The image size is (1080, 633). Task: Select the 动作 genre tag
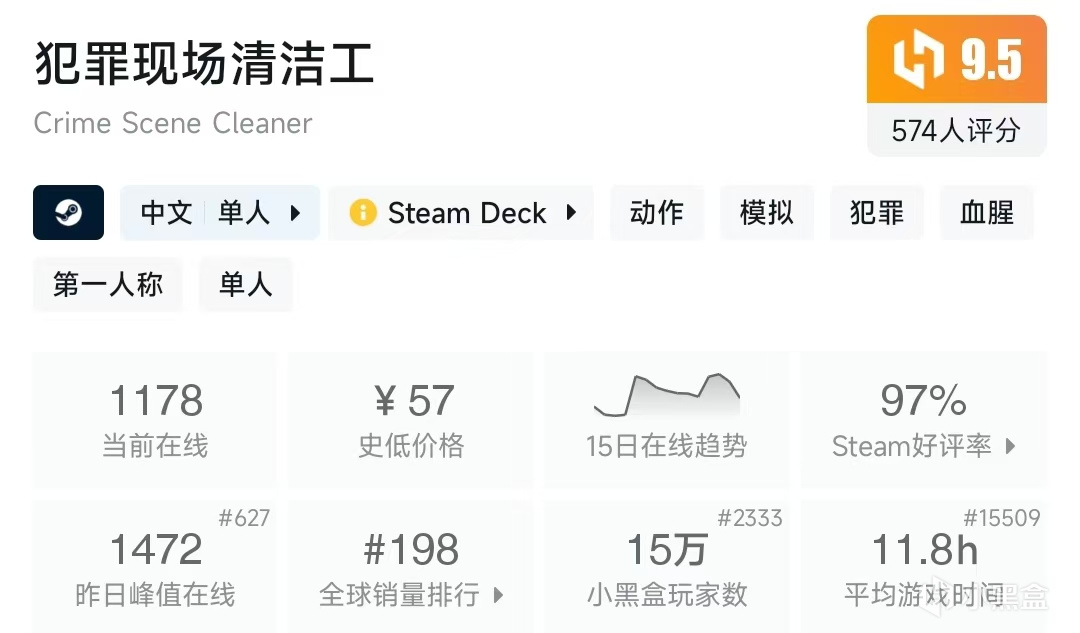pyautogui.click(x=656, y=213)
